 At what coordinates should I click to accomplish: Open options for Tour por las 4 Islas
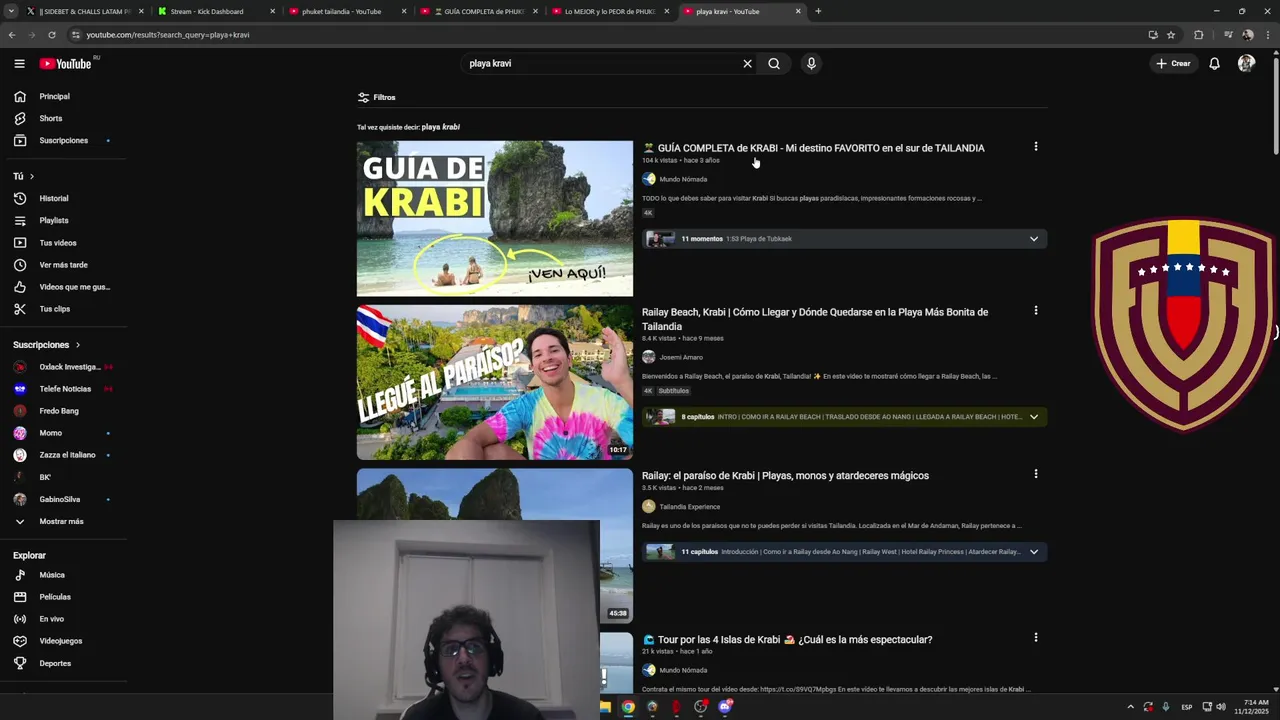1035,638
